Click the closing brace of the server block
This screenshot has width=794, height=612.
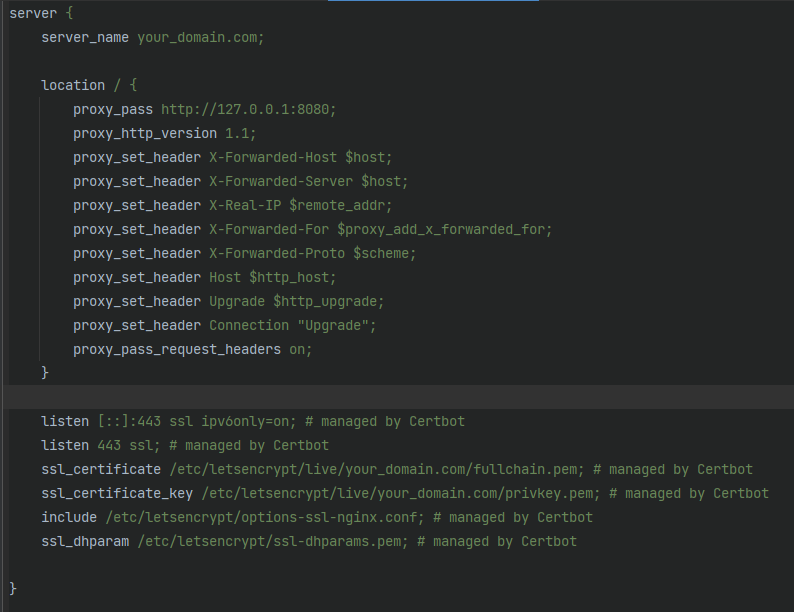pyautogui.click(x=13, y=589)
